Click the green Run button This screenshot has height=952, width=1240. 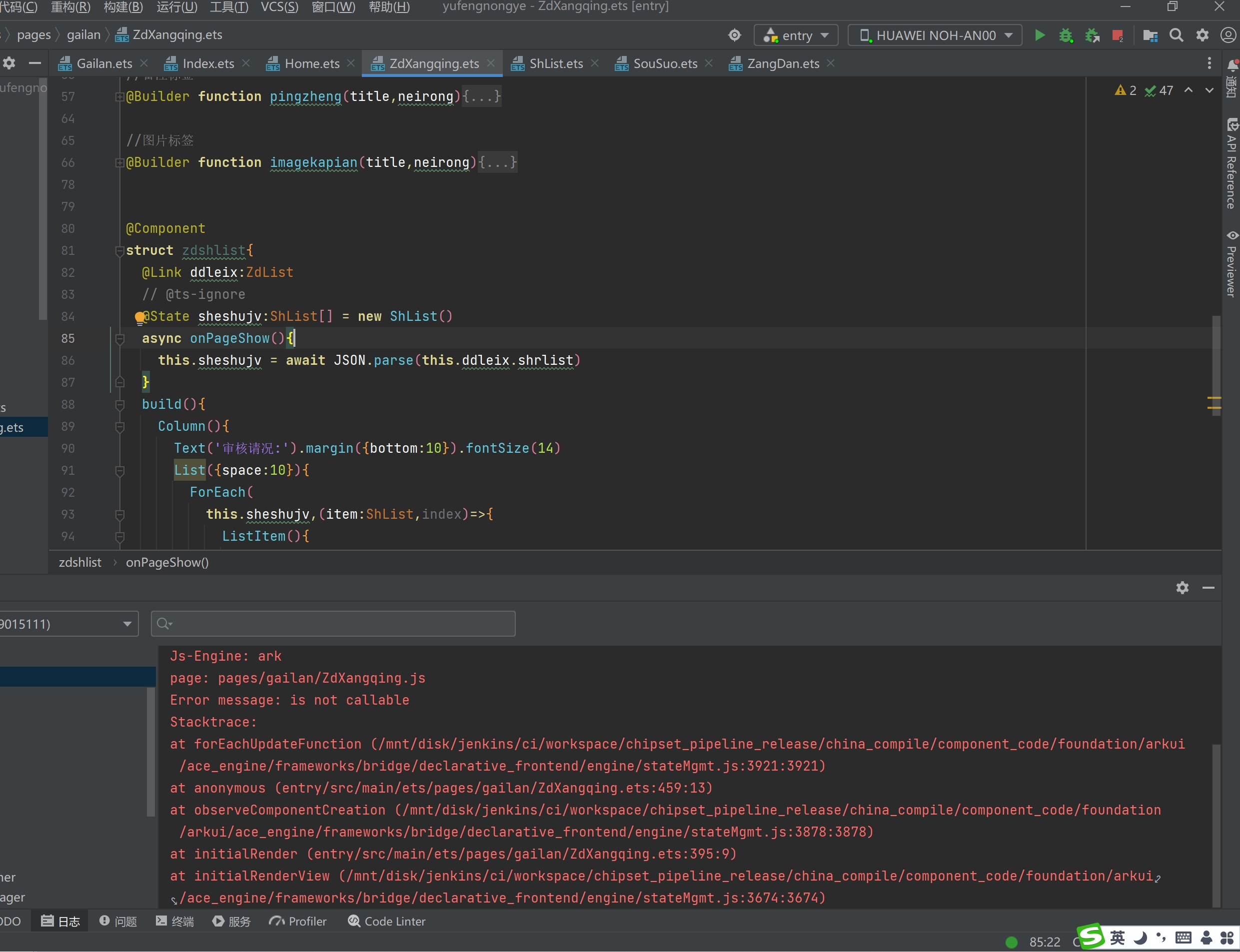point(1040,35)
